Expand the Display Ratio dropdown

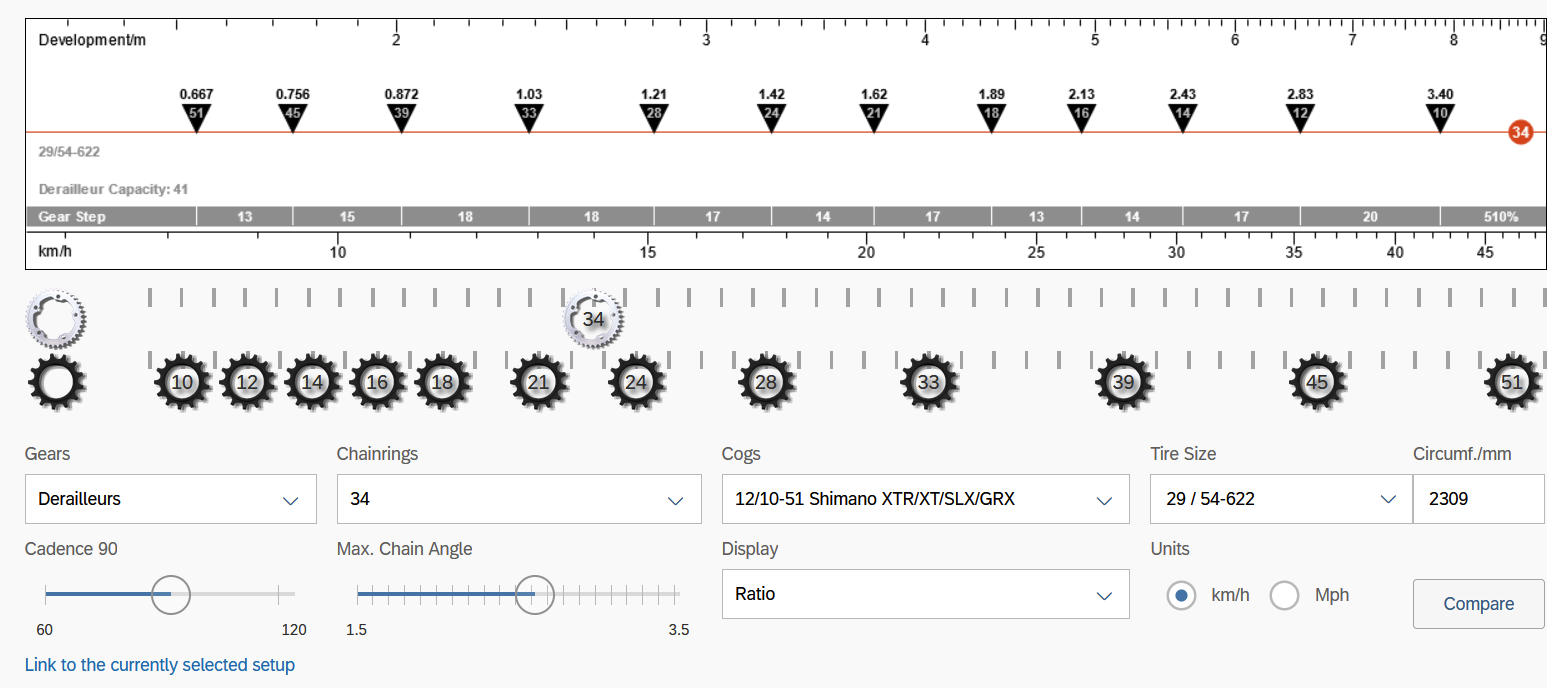[x=925, y=594]
